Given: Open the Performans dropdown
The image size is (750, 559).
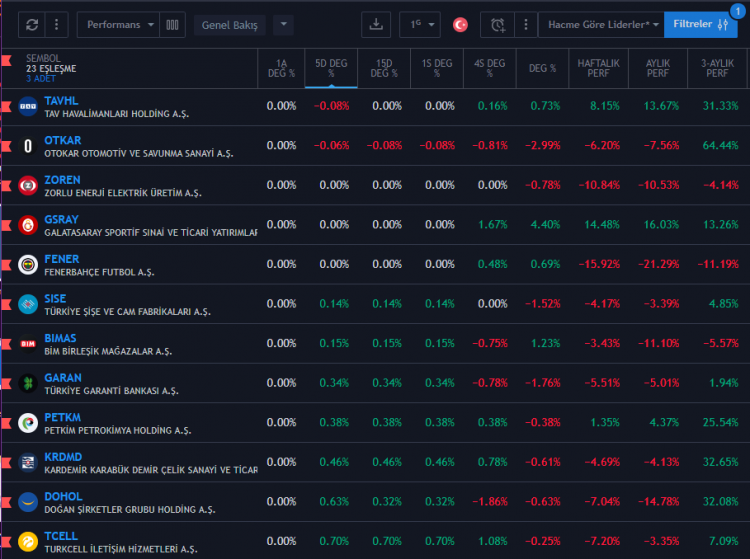Looking at the screenshot, I should point(119,24).
